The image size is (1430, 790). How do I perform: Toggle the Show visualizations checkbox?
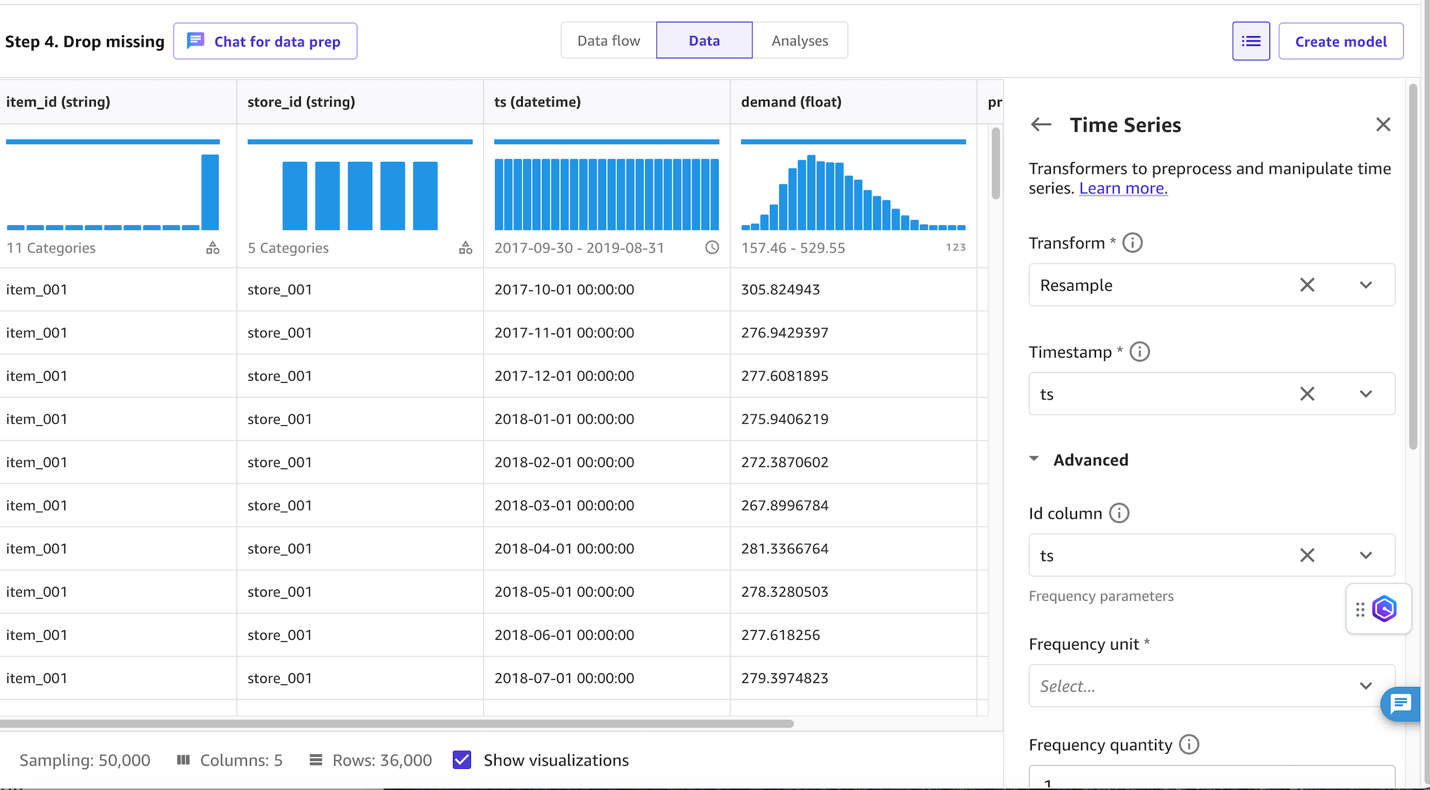point(461,759)
